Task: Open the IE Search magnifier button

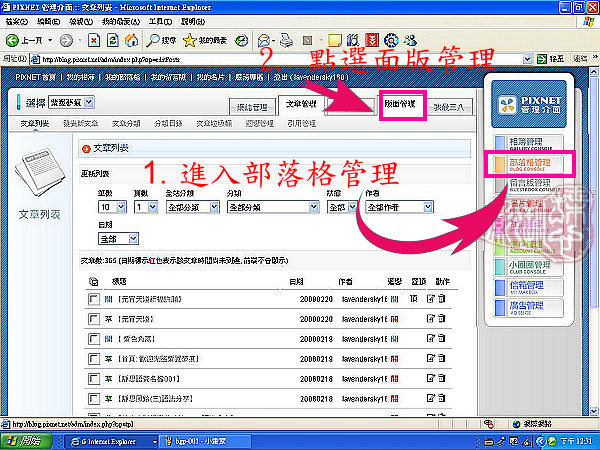Action: click(x=161, y=40)
